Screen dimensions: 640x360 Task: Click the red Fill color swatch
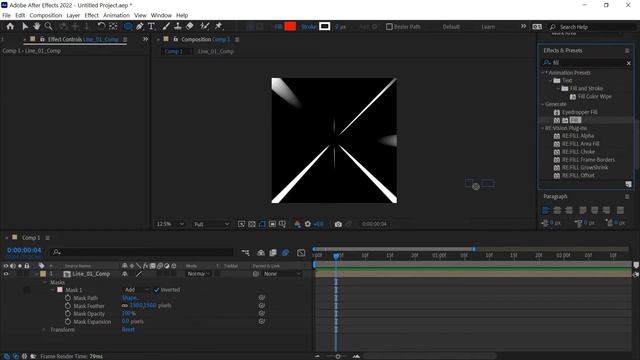pos(290,27)
